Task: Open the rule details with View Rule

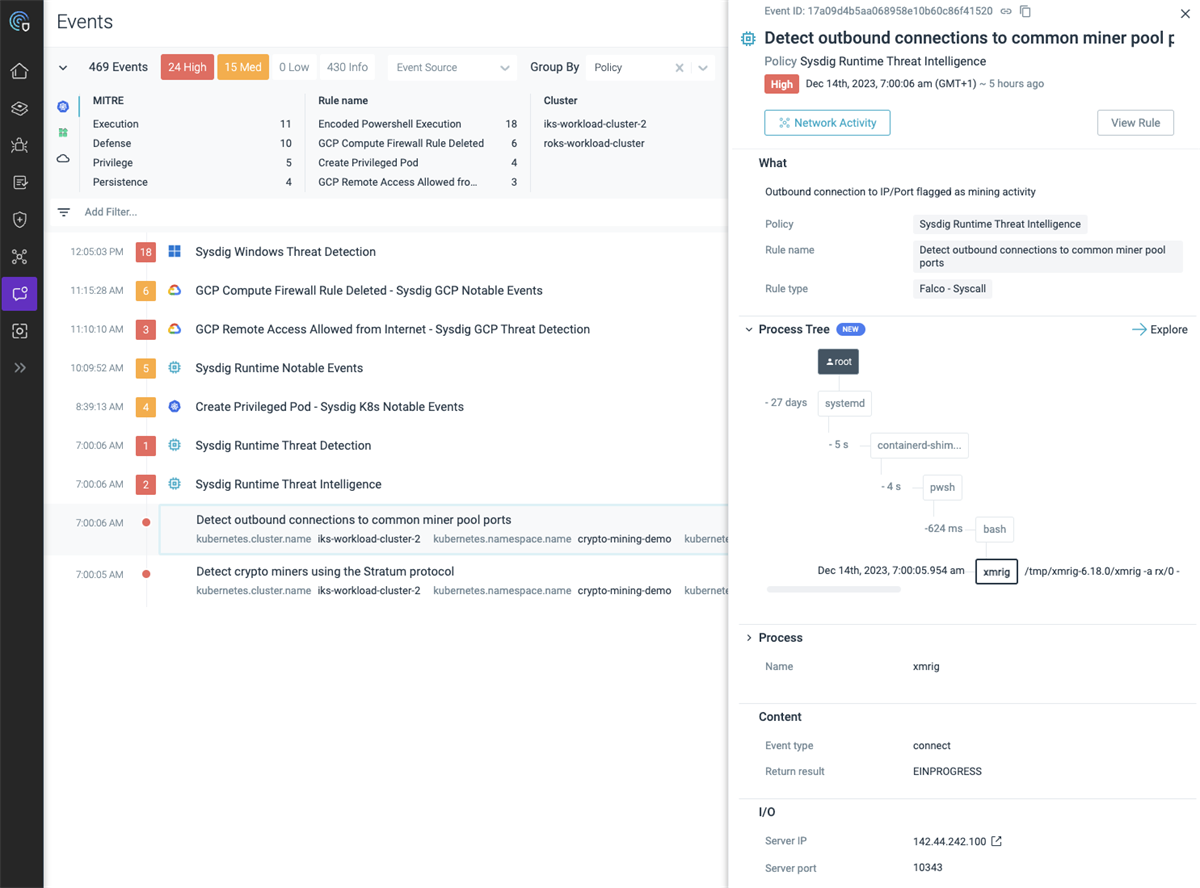Action: pyautogui.click(x=1135, y=122)
